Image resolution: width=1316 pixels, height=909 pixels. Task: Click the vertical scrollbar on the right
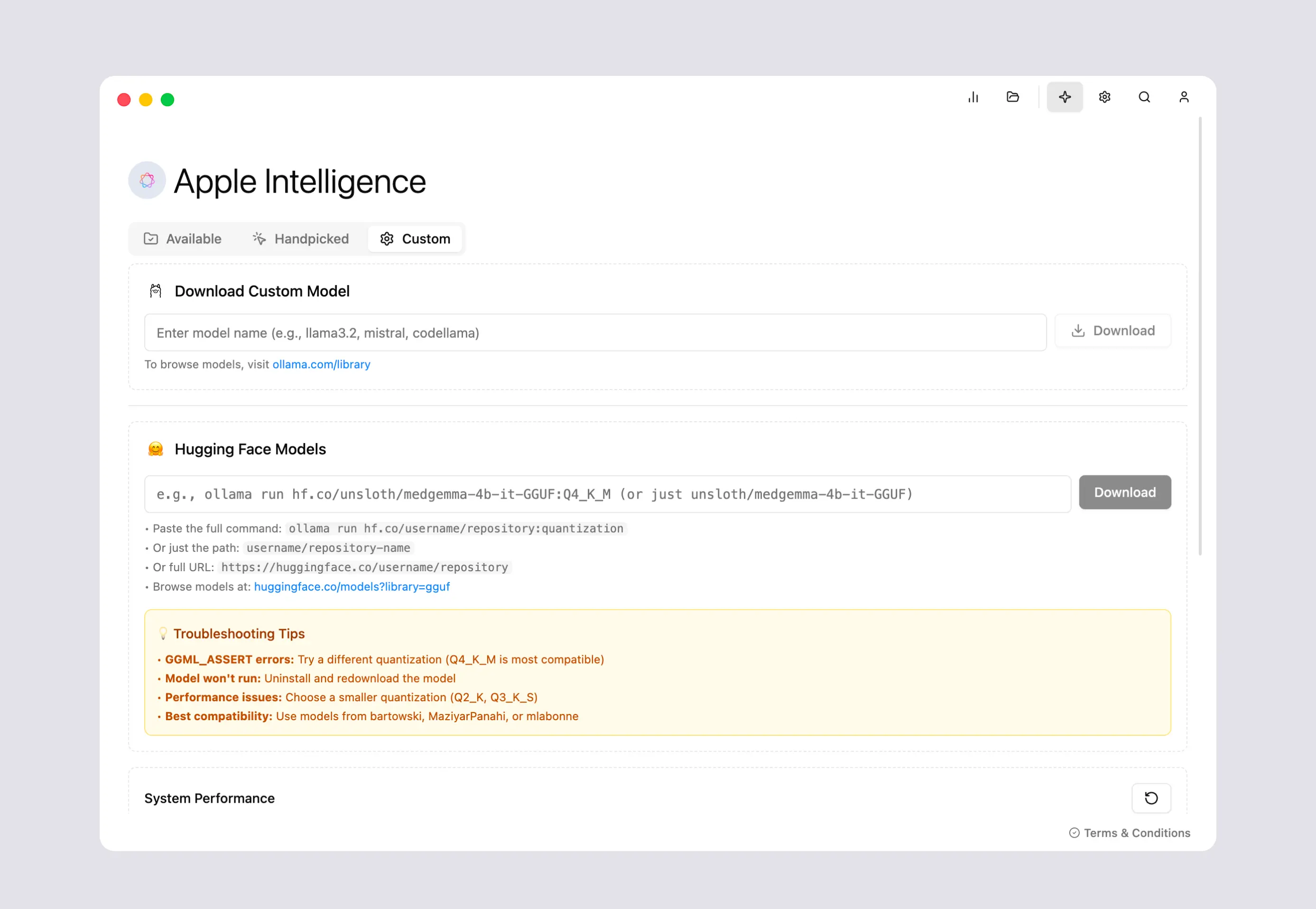pos(1200,336)
